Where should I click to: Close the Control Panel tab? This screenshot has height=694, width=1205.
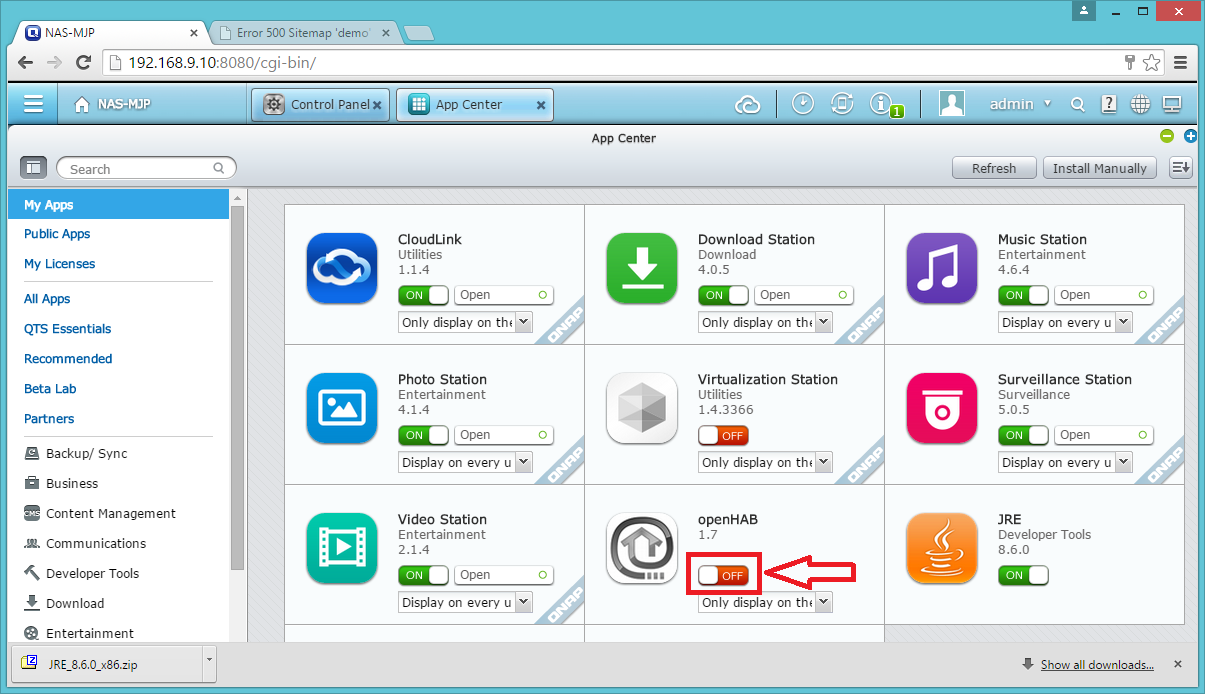pos(379,104)
